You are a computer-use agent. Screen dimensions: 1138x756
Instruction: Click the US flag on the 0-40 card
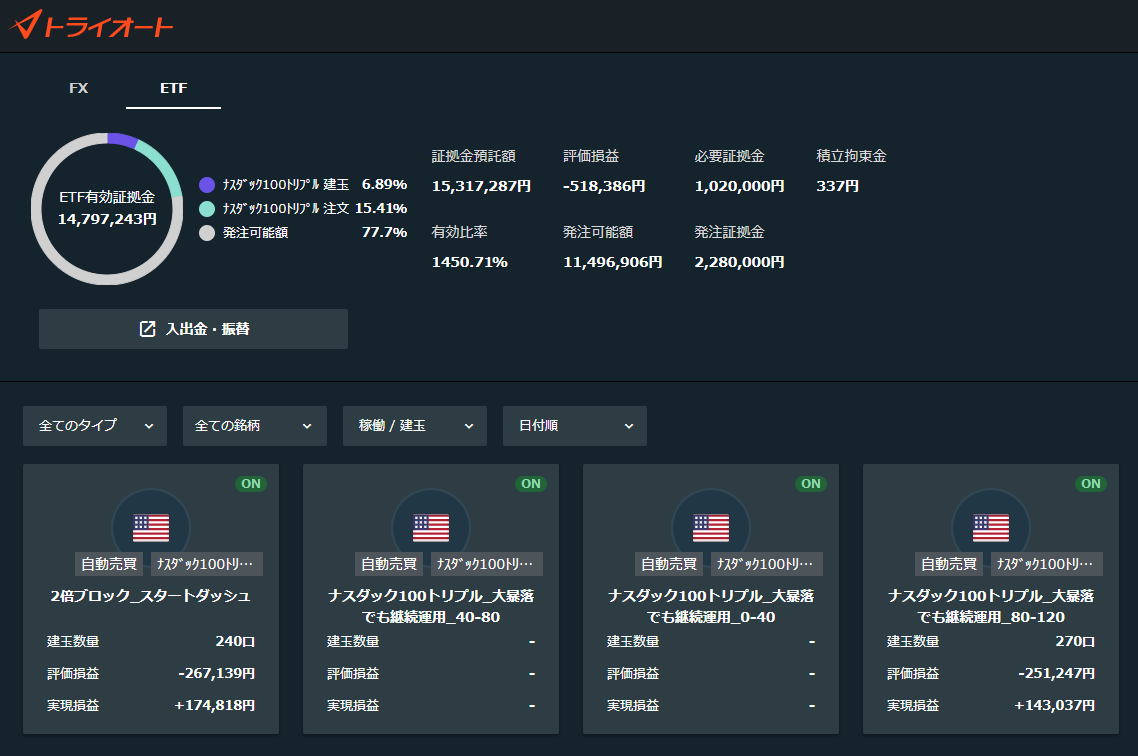pyautogui.click(x=711, y=527)
